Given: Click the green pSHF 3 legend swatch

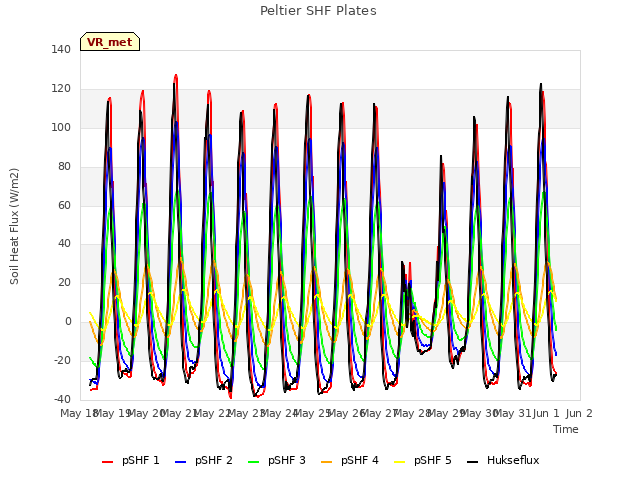Looking at the screenshot, I should point(253,462).
